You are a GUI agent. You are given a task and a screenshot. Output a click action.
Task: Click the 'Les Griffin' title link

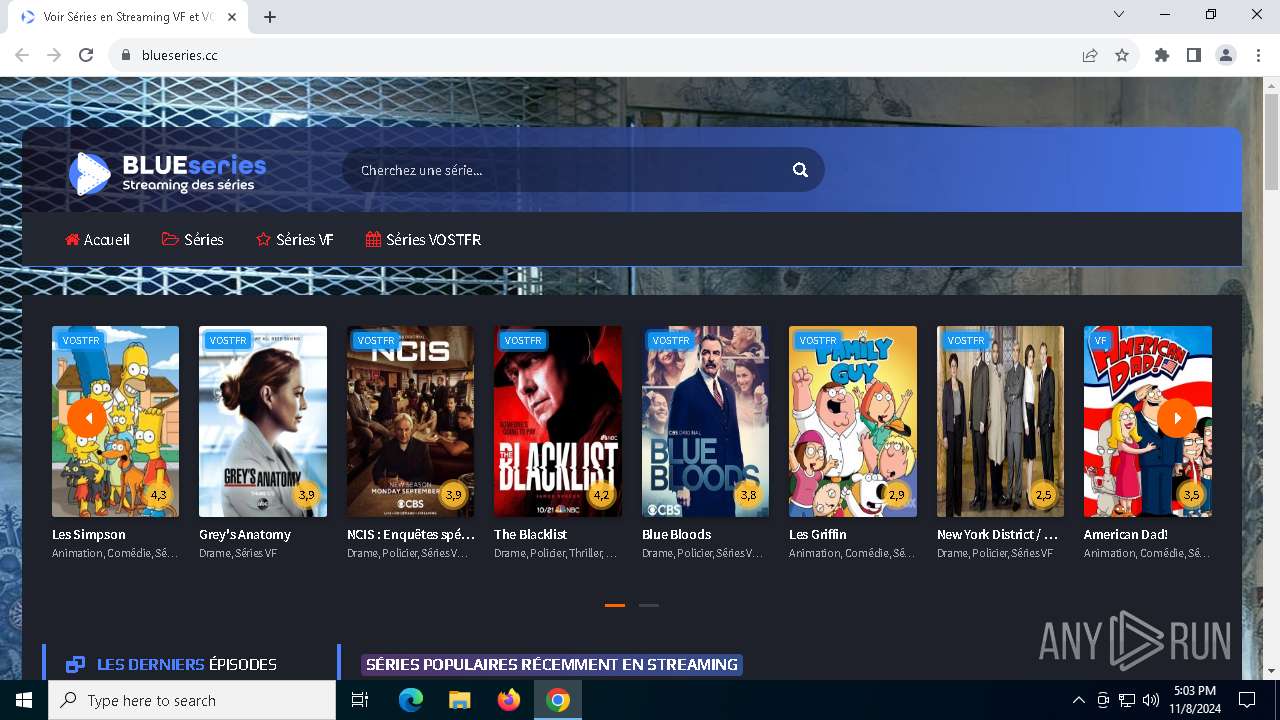pos(818,535)
